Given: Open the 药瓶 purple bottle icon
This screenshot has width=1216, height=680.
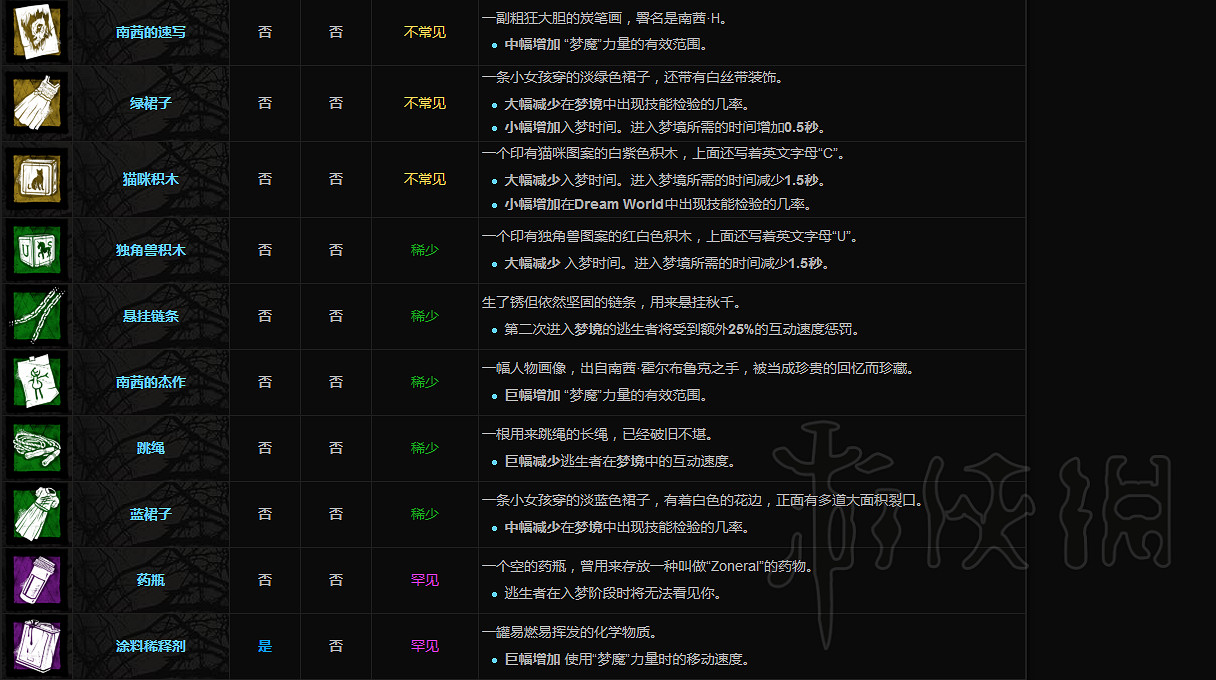Looking at the screenshot, I should click(x=37, y=580).
